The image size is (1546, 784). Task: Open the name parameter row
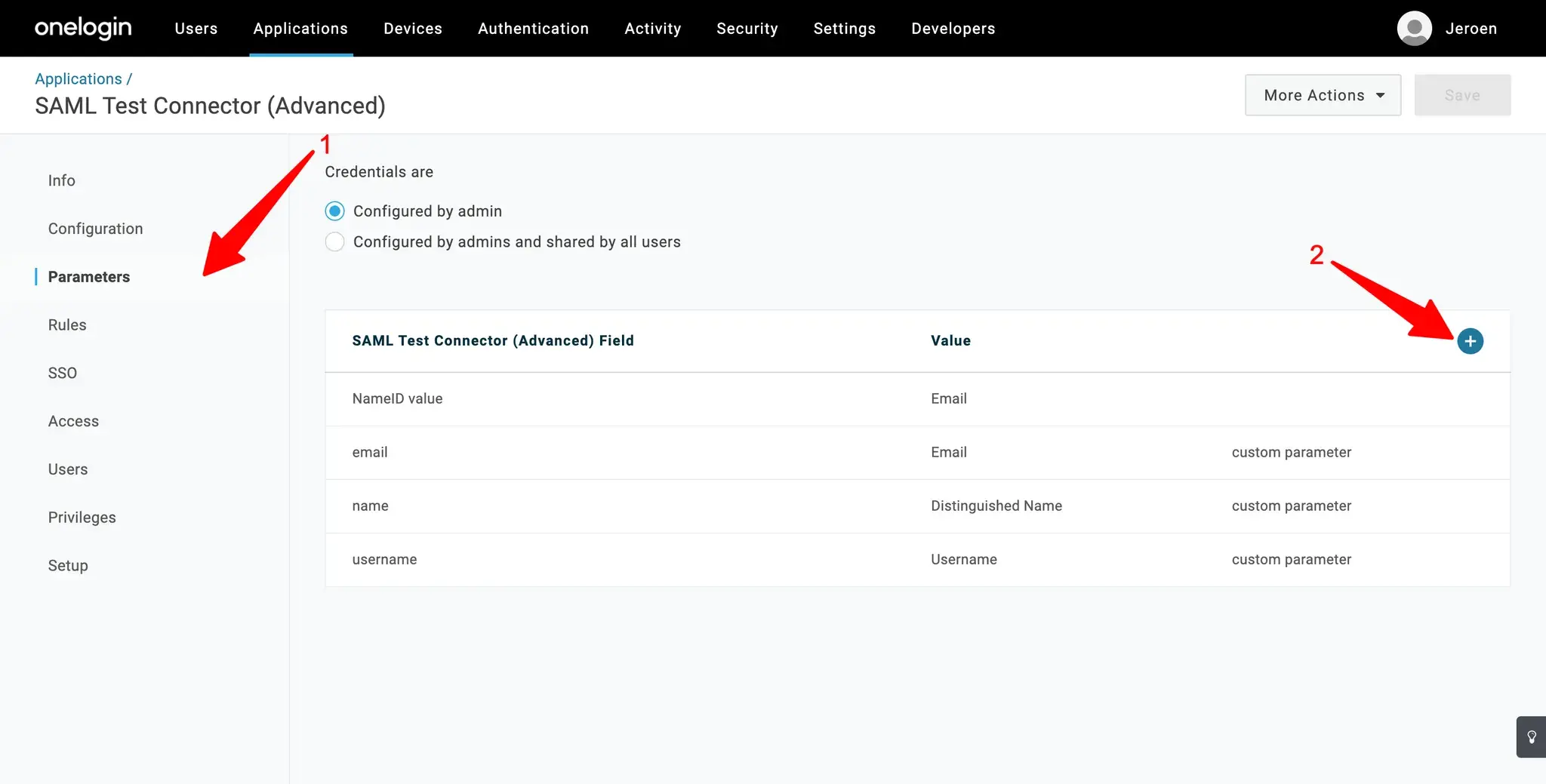pyautogui.click(x=917, y=506)
